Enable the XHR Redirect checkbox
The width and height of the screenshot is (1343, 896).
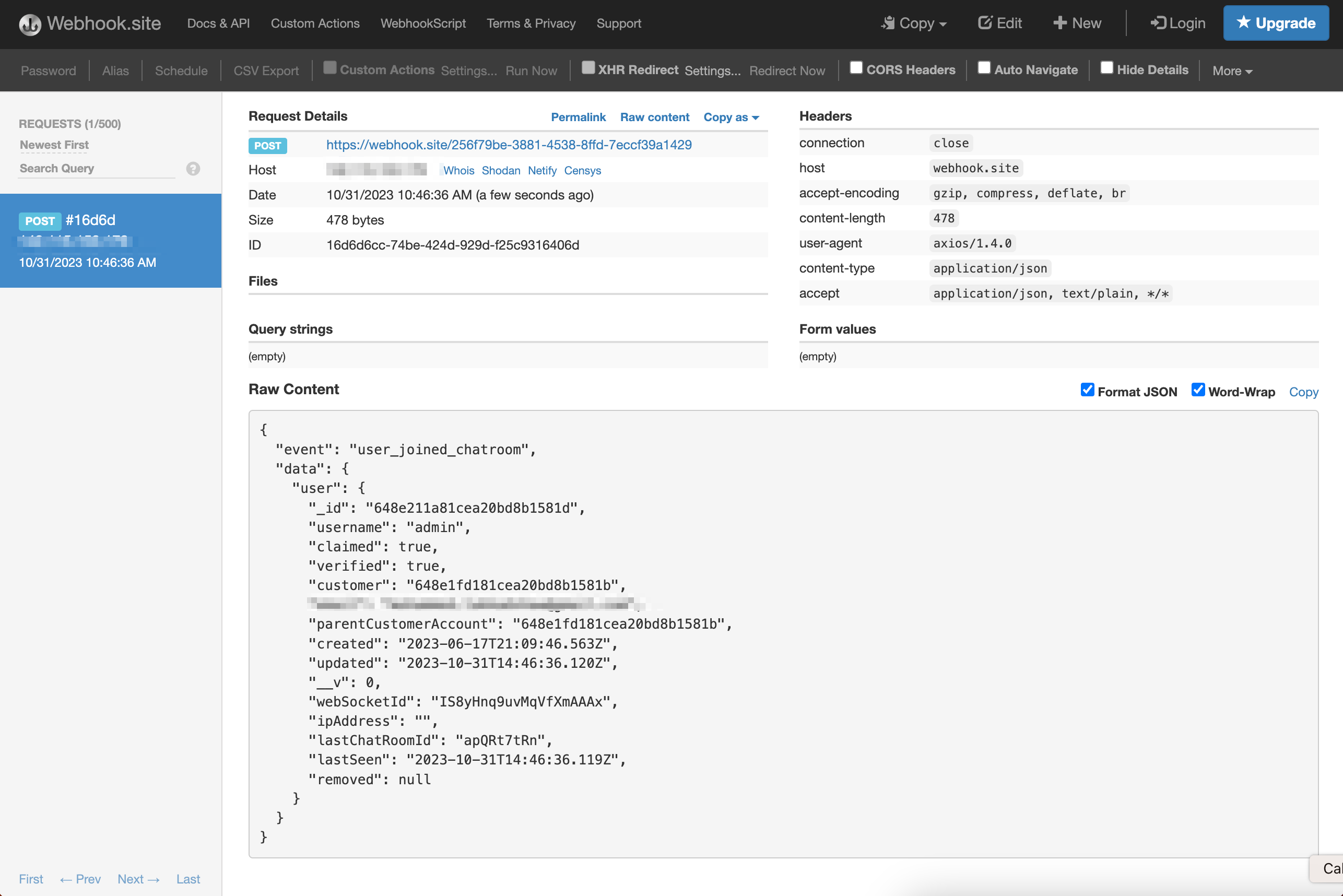[588, 67]
